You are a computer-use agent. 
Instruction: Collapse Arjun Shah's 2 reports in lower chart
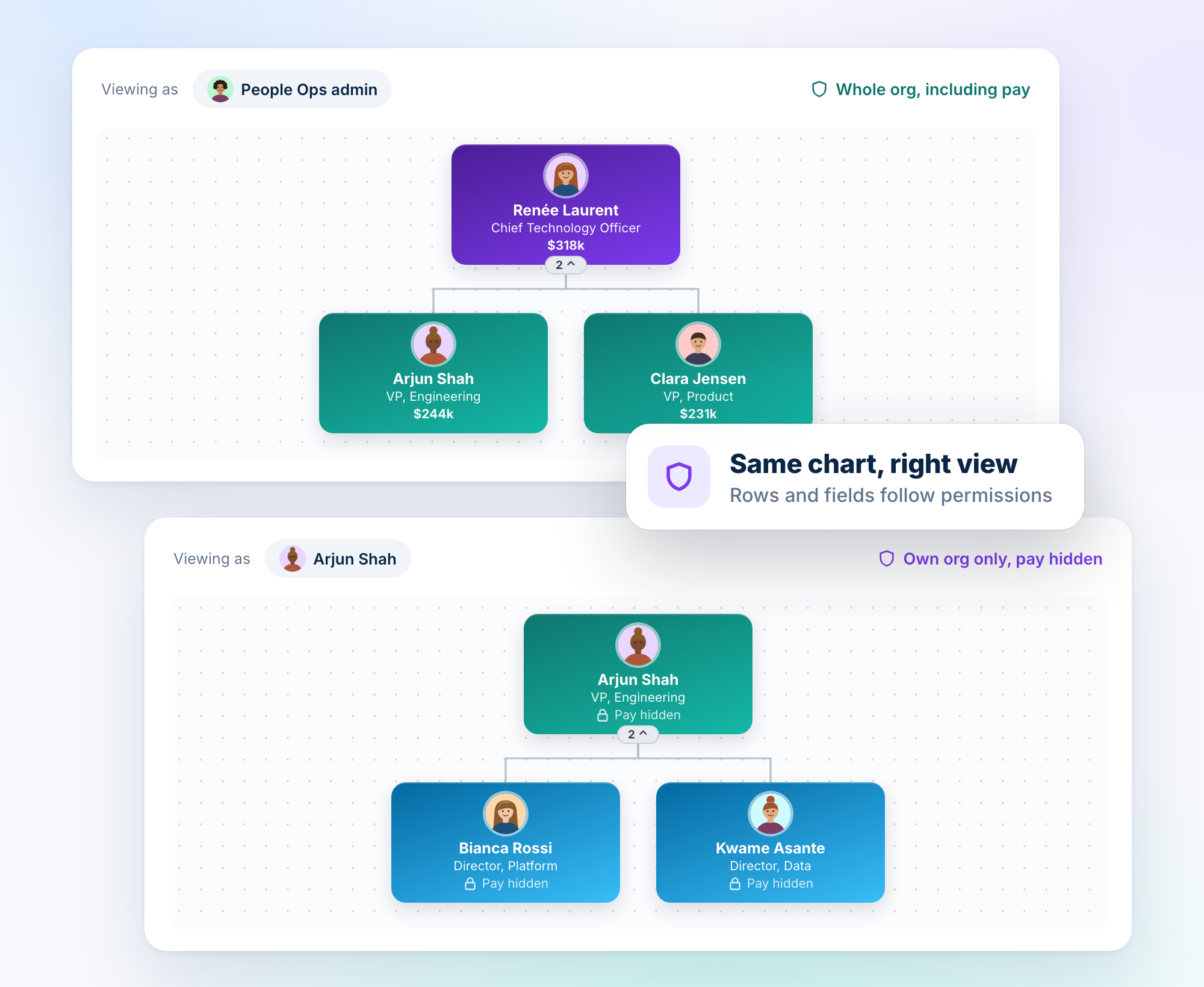(x=638, y=734)
